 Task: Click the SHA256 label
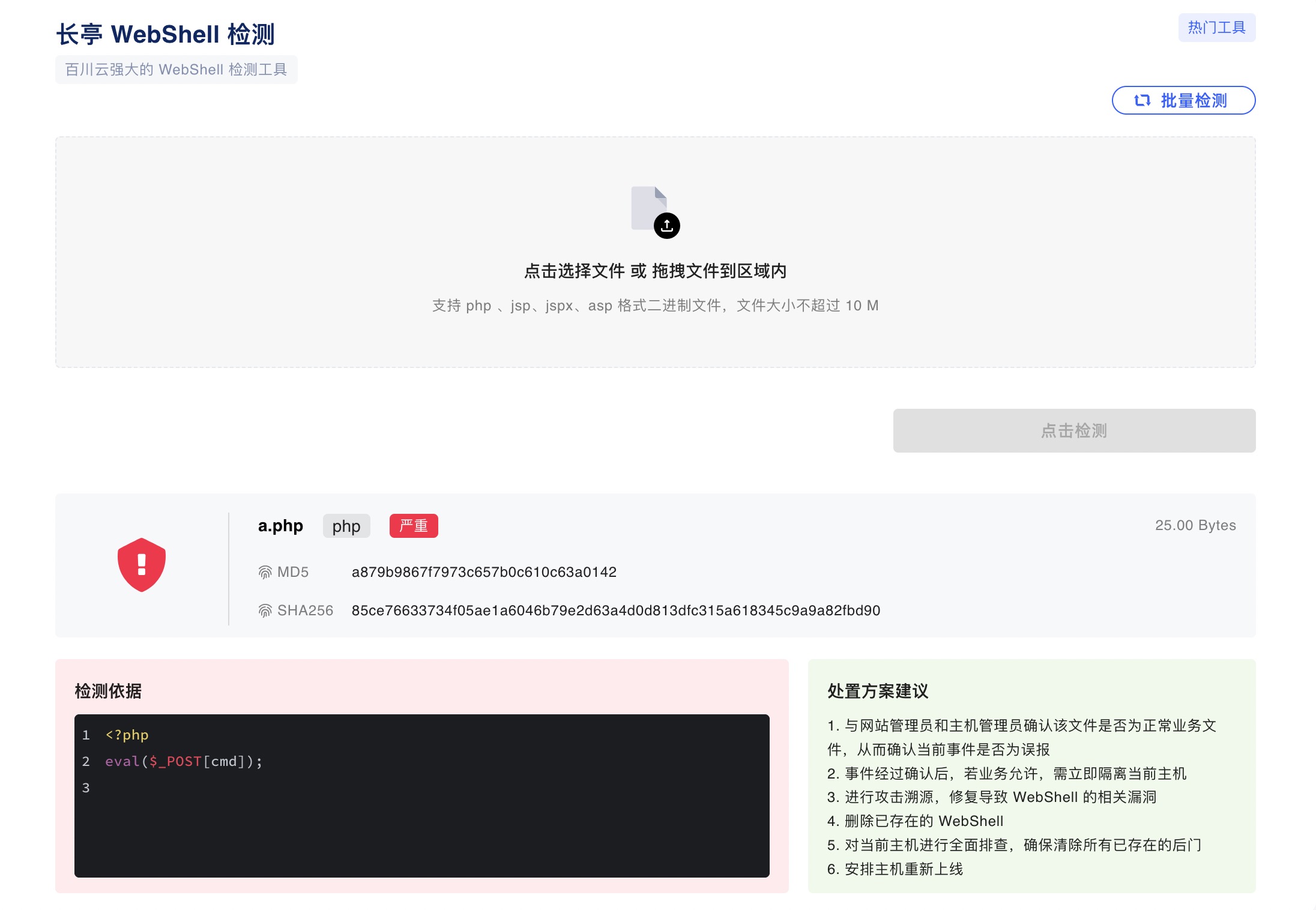tap(305, 610)
